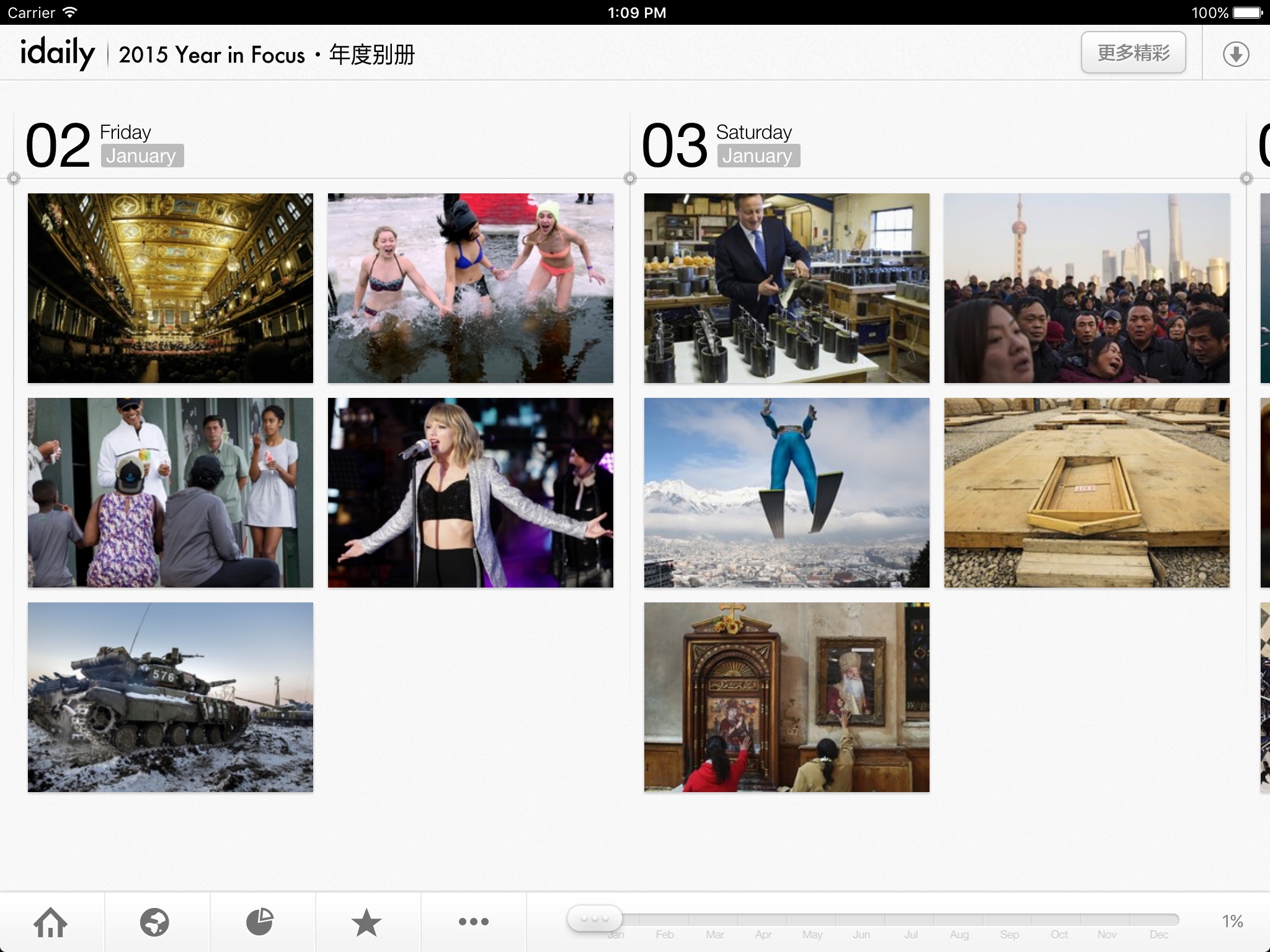The height and width of the screenshot is (952, 1270).
Task: Tap the idaily logo
Action: pos(57,53)
